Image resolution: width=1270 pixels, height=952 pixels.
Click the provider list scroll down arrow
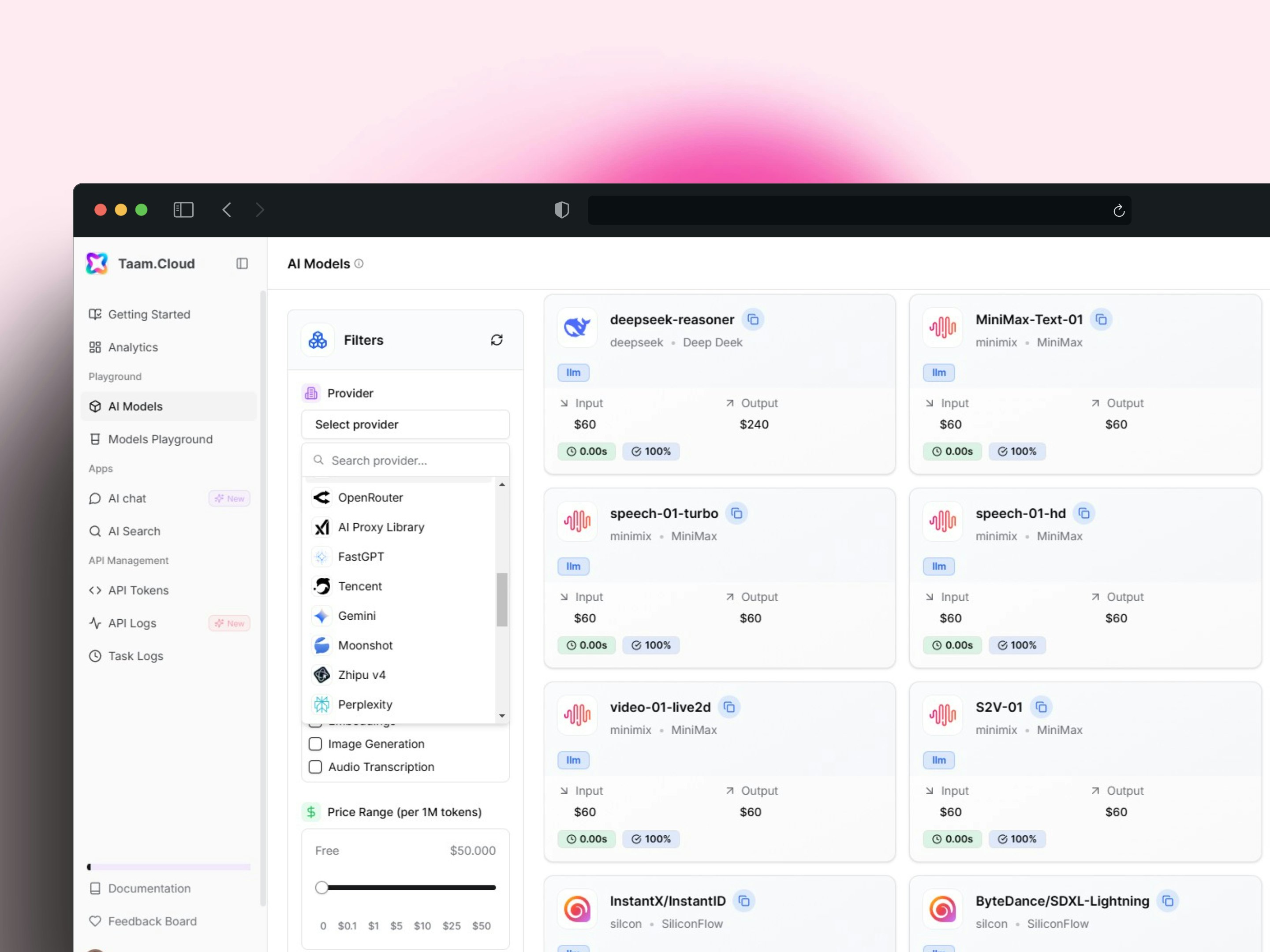[502, 716]
